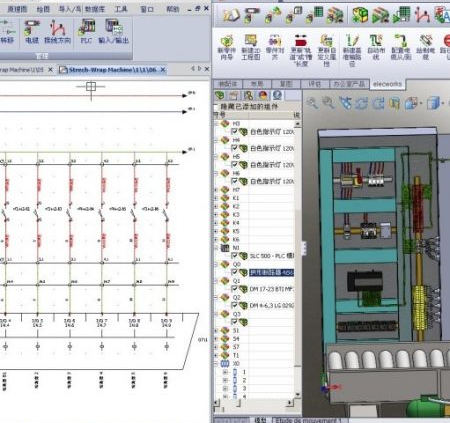Expand the K3 tree node
The image size is (450, 423).
click(x=216, y=214)
